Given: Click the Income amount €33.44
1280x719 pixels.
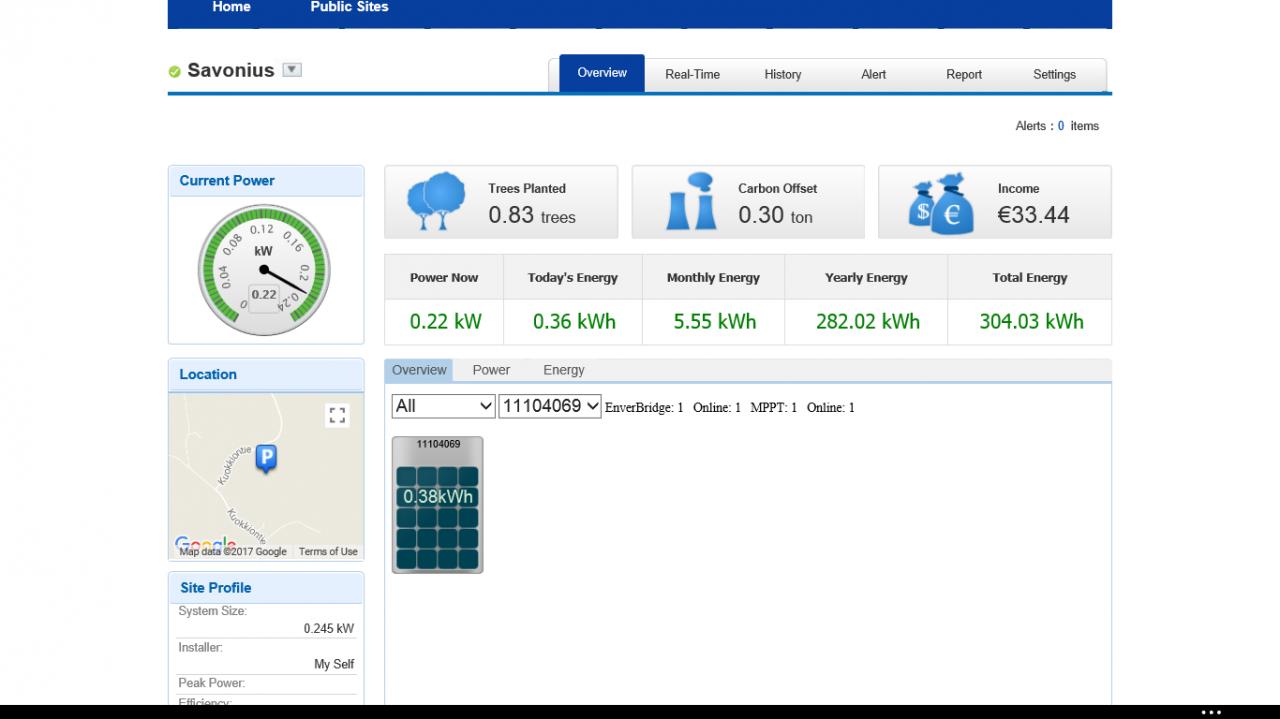Looking at the screenshot, I should tap(1033, 214).
